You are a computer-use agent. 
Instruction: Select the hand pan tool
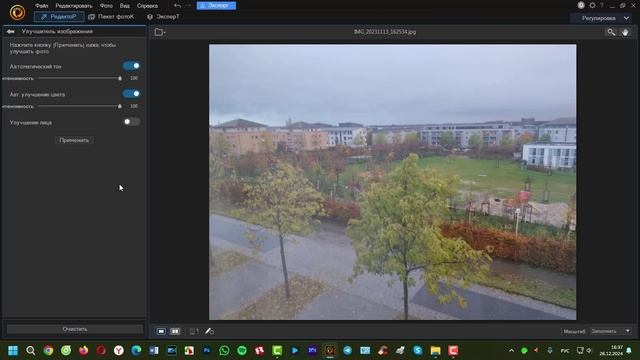(625, 32)
